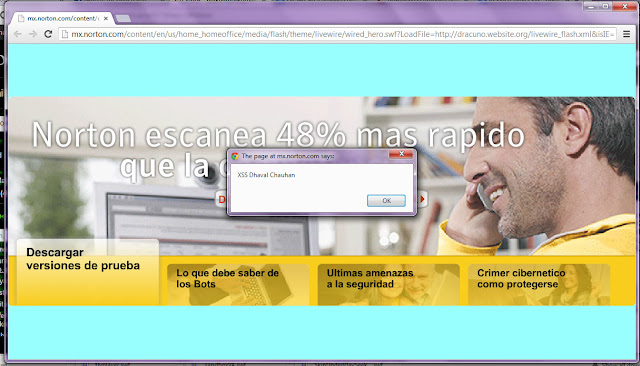Reload the page
640x366 pixels.
tap(48, 34)
